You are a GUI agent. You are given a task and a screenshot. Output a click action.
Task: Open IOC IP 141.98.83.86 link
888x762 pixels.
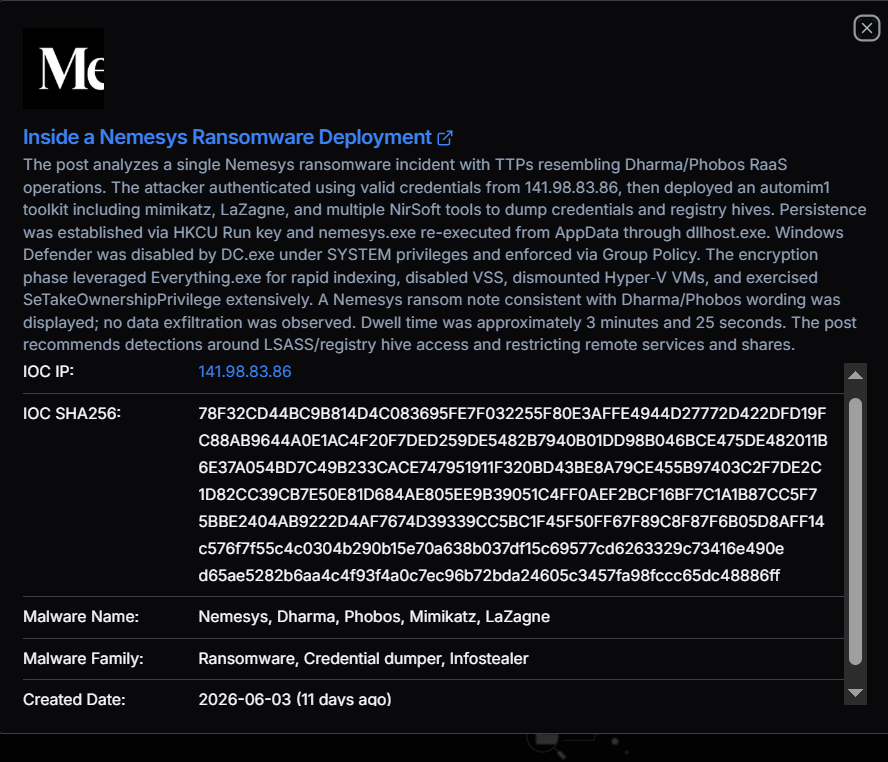245,371
